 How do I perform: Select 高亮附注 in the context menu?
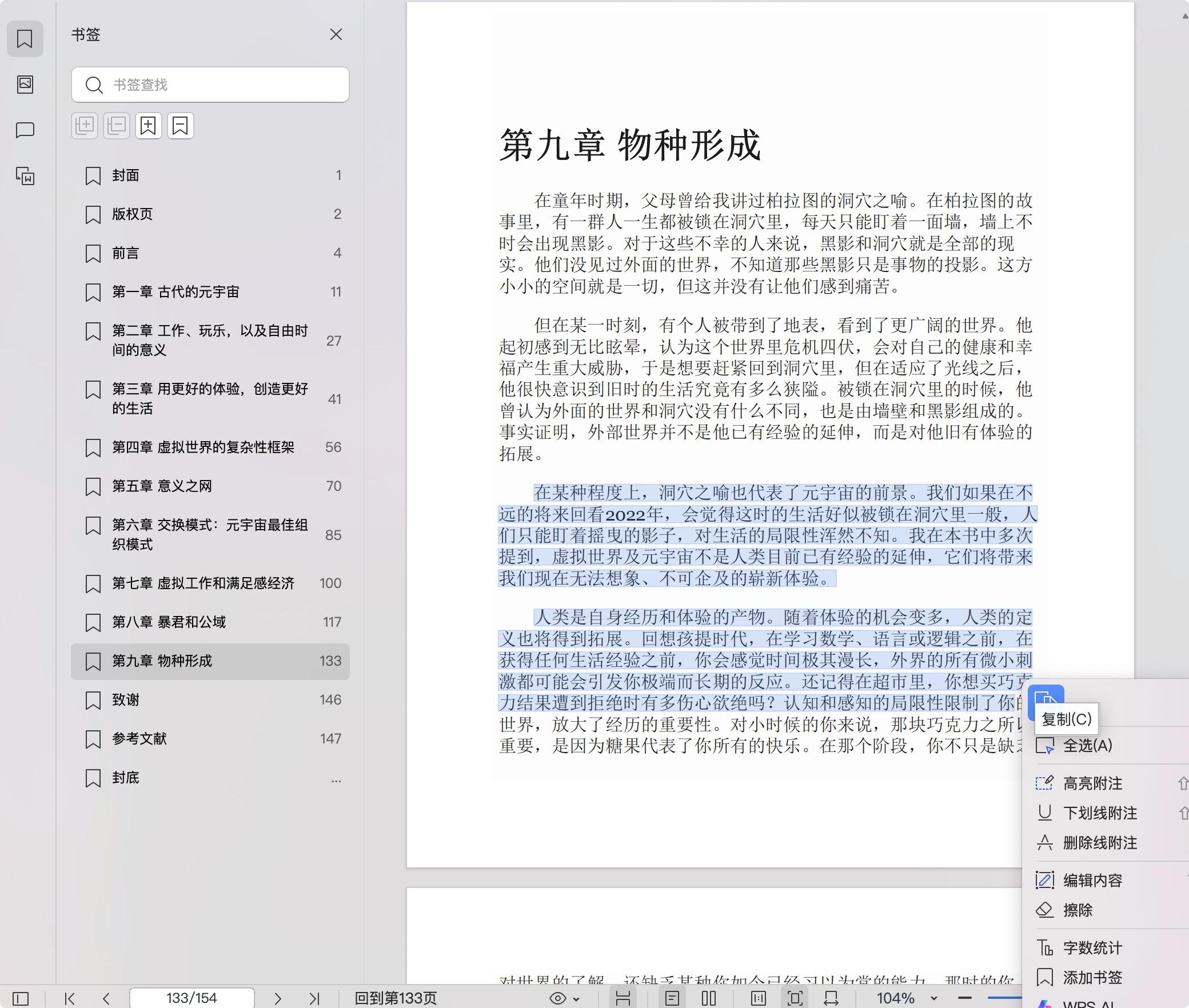pyautogui.click(x=1092, y=783)
